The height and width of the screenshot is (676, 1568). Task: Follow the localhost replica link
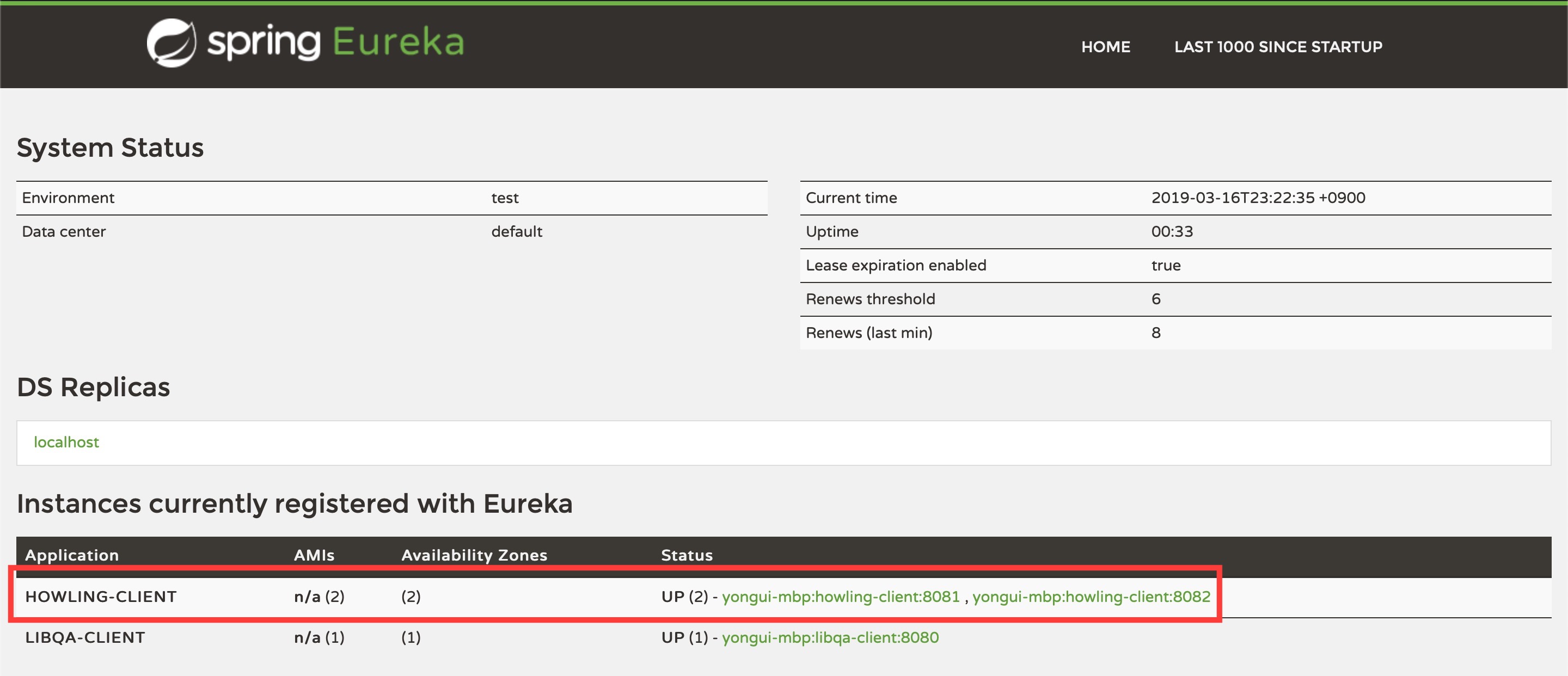pyautogui.click(x=66, y=443)
